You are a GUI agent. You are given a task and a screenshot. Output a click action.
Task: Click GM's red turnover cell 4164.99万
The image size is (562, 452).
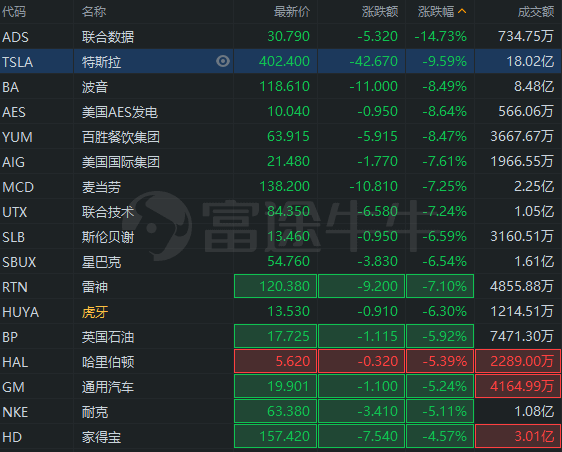click(x=518, y=386)
